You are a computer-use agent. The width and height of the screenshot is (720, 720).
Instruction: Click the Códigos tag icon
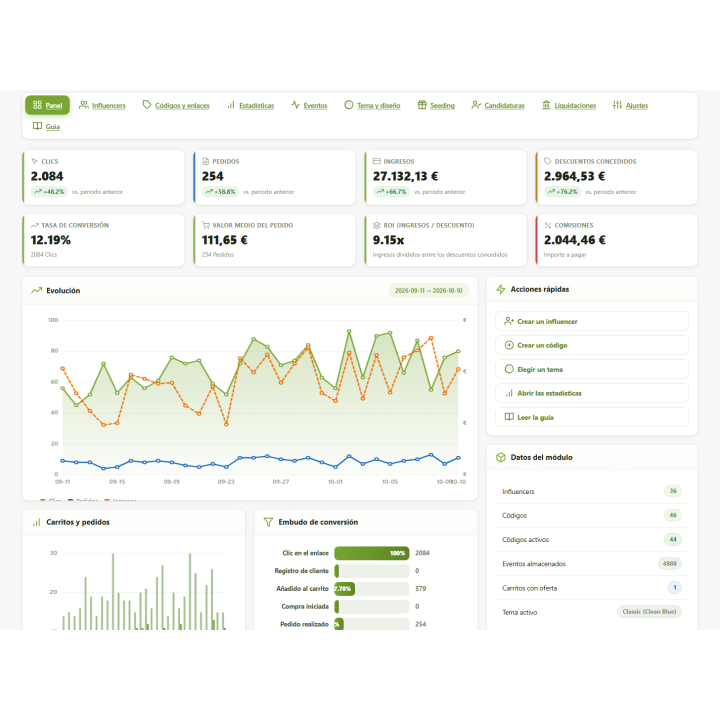[x=147, y=105]
